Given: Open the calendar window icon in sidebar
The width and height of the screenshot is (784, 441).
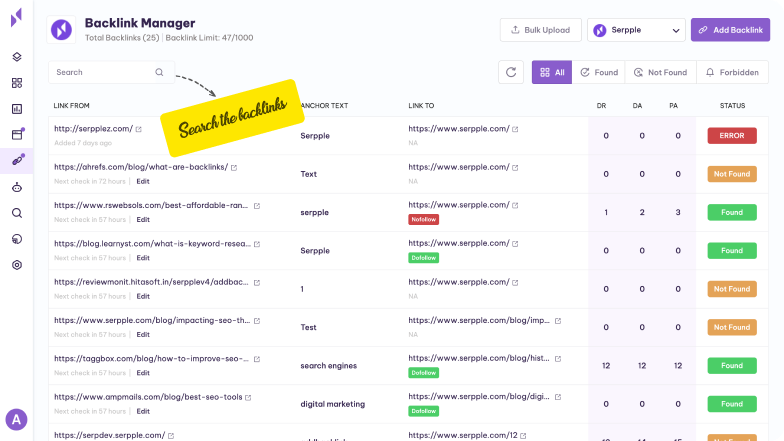Looking at the screenshot, I should click(18, 134).
